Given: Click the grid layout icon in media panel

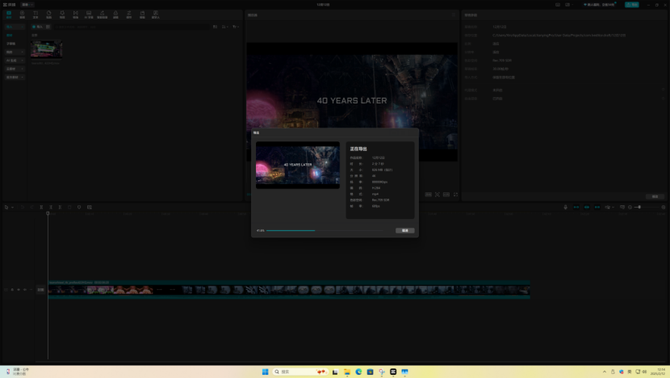Looking at the screenshot, I should [x=215, y=26].
